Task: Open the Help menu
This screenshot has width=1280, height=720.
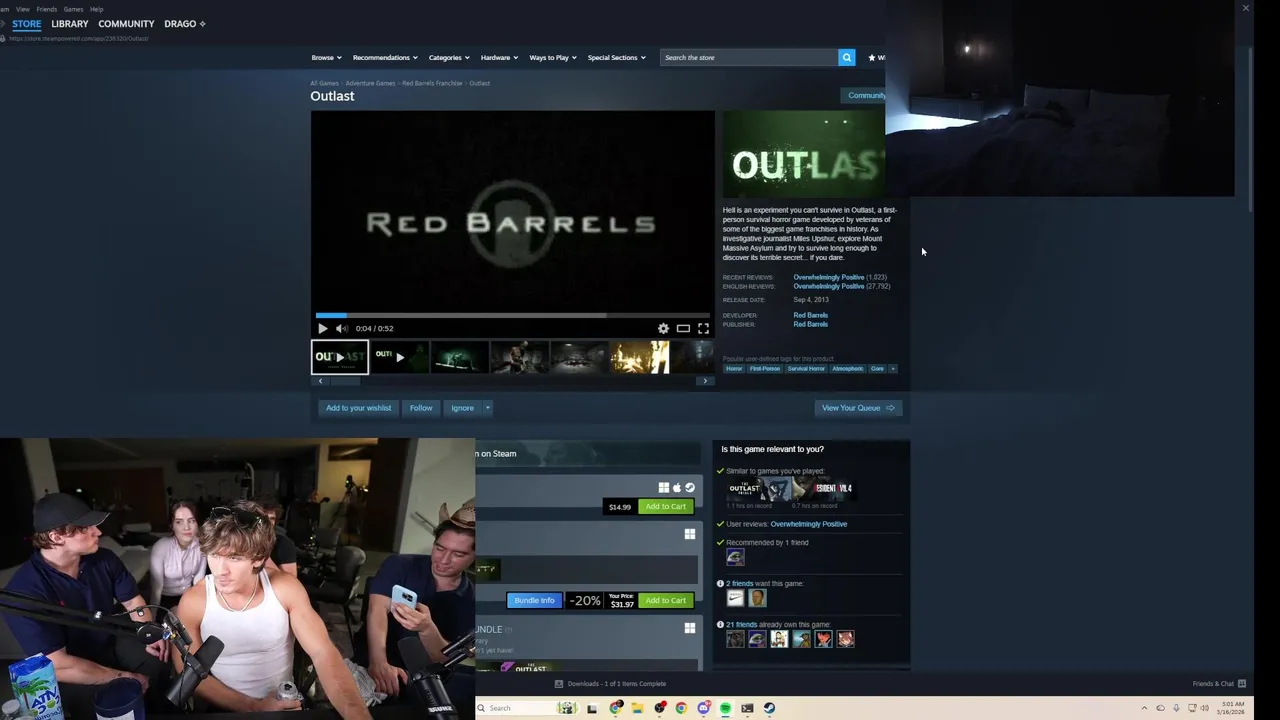Action: (x=96, y=9)
